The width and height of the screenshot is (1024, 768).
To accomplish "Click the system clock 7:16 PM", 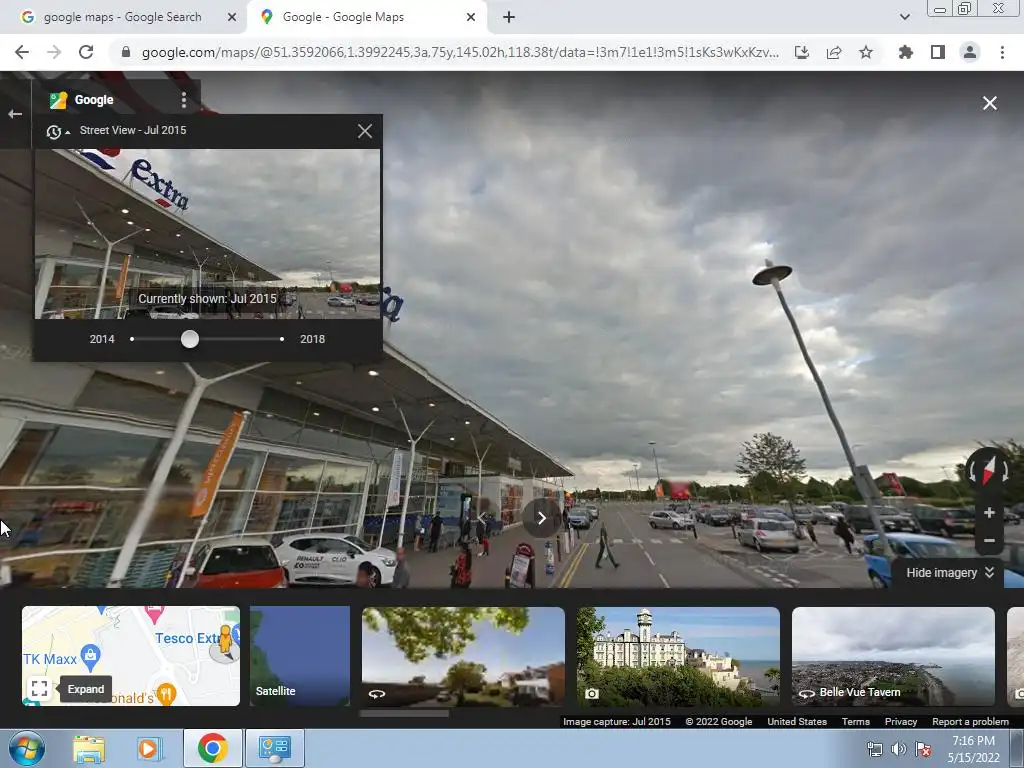I will [x=973, y=741].
